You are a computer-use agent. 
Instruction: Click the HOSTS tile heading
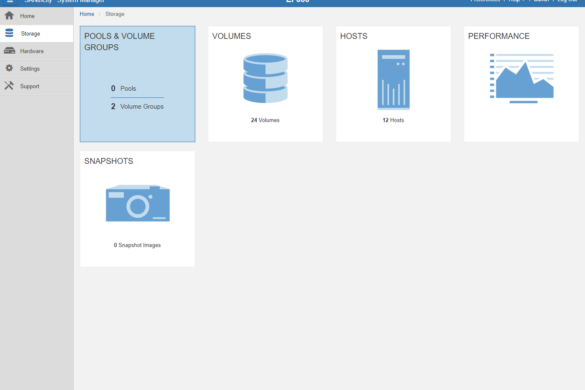coord(354,36)
